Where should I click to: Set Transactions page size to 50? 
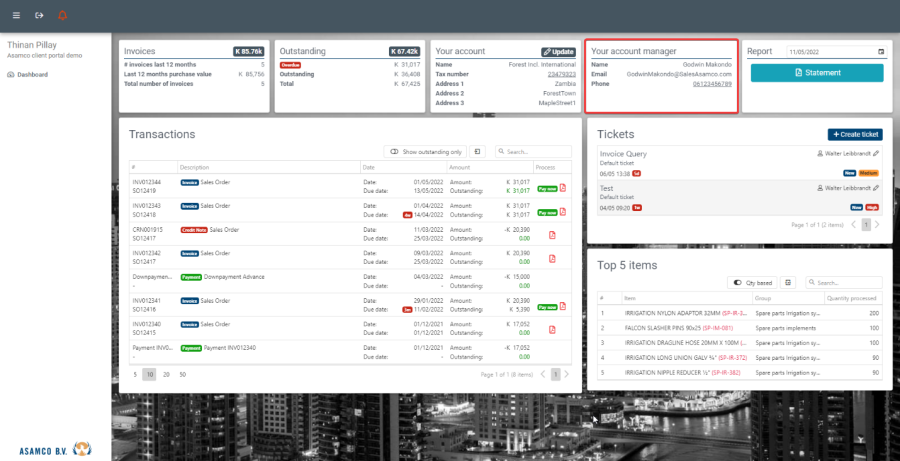[179, 374]
